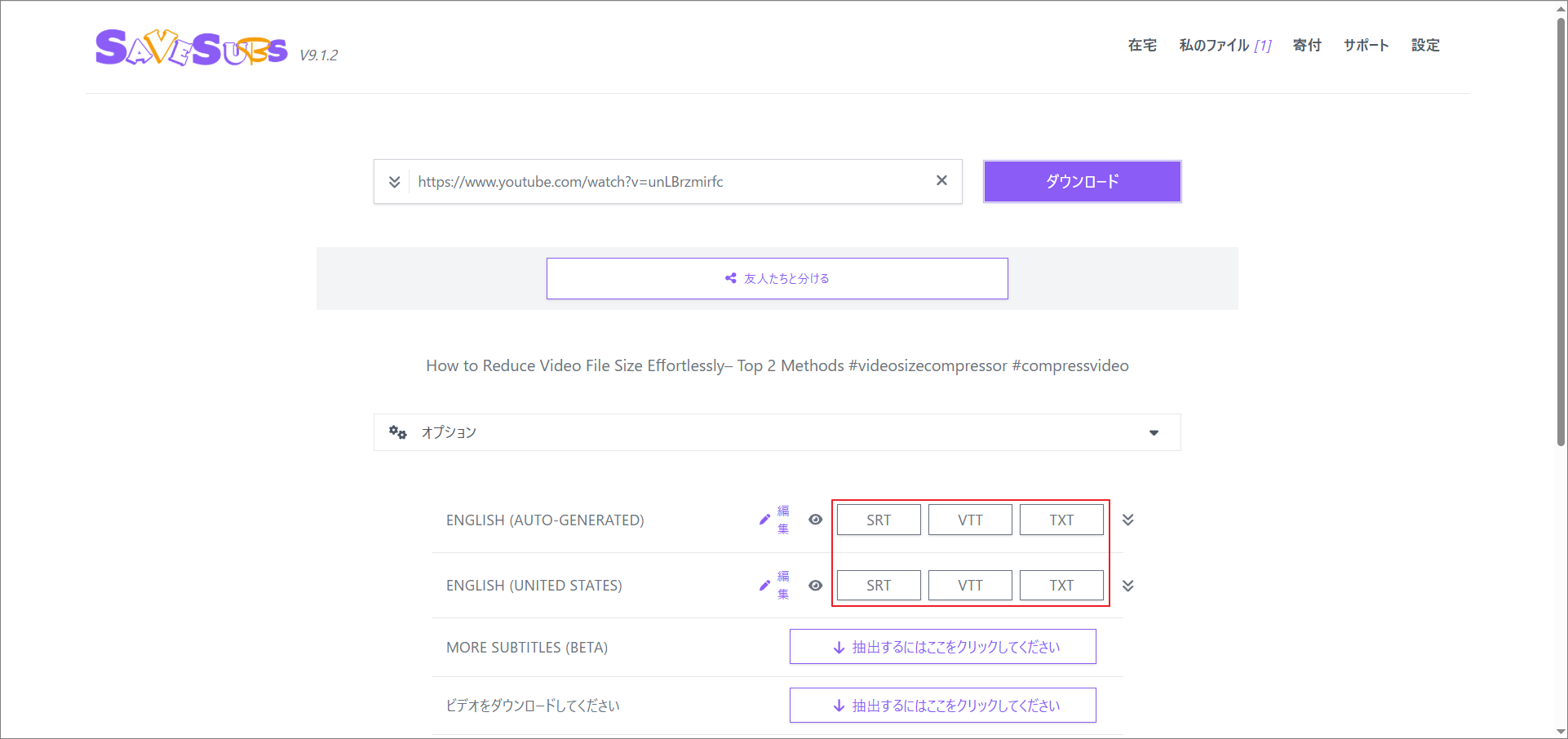The width and height of the screenshot is (1568, 739).
Task: Expand the double chevron beside ENGLISH (AUTO-GENERATED)
Action: [x=1128, y=519]
